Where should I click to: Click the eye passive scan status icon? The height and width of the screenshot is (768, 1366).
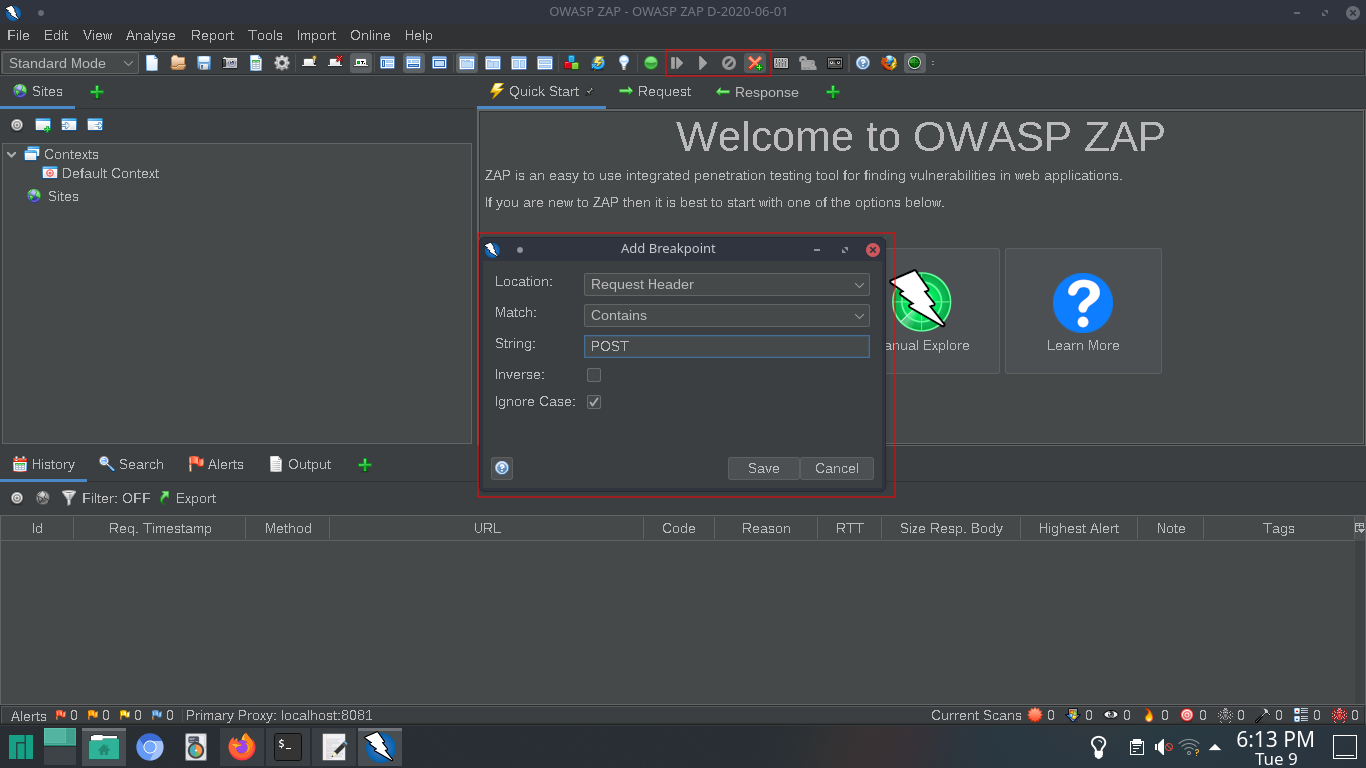1111,715
